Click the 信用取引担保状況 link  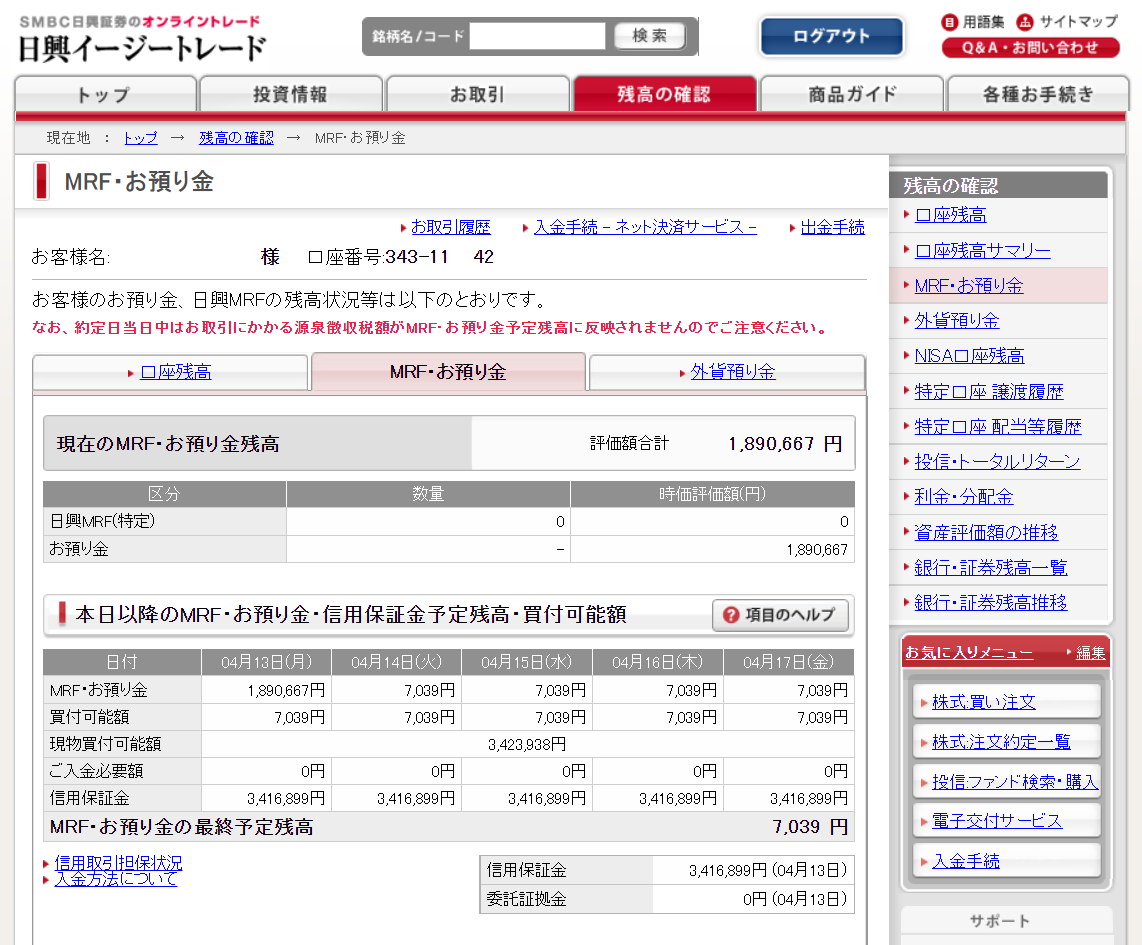point(118,863)
